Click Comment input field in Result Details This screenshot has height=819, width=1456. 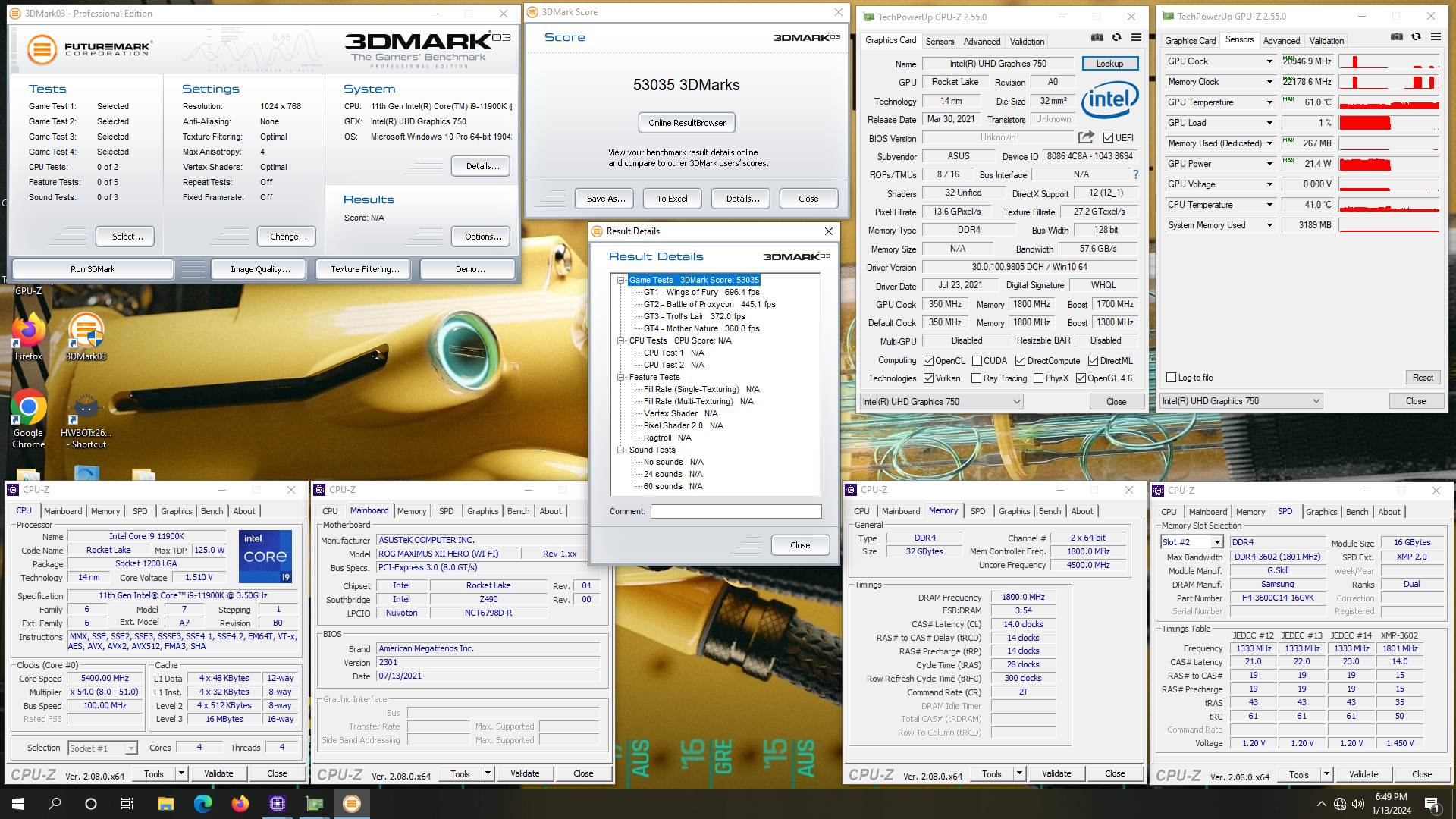click(736, 511)
